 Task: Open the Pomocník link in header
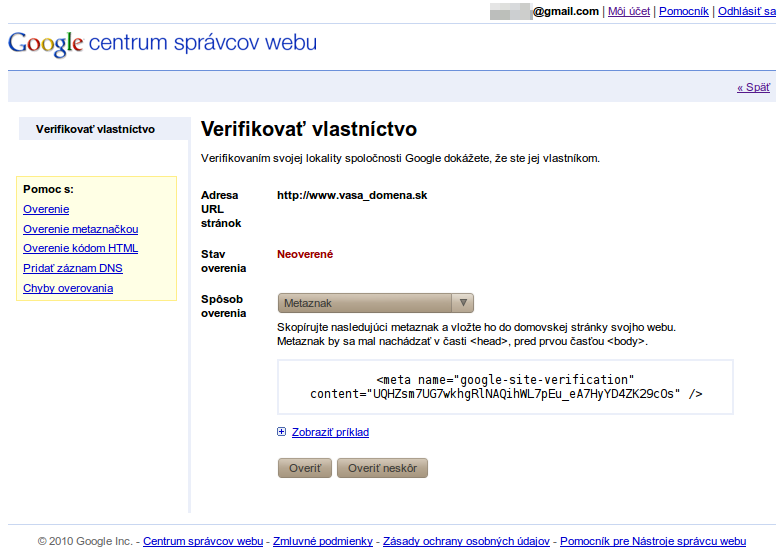(684, 11)
